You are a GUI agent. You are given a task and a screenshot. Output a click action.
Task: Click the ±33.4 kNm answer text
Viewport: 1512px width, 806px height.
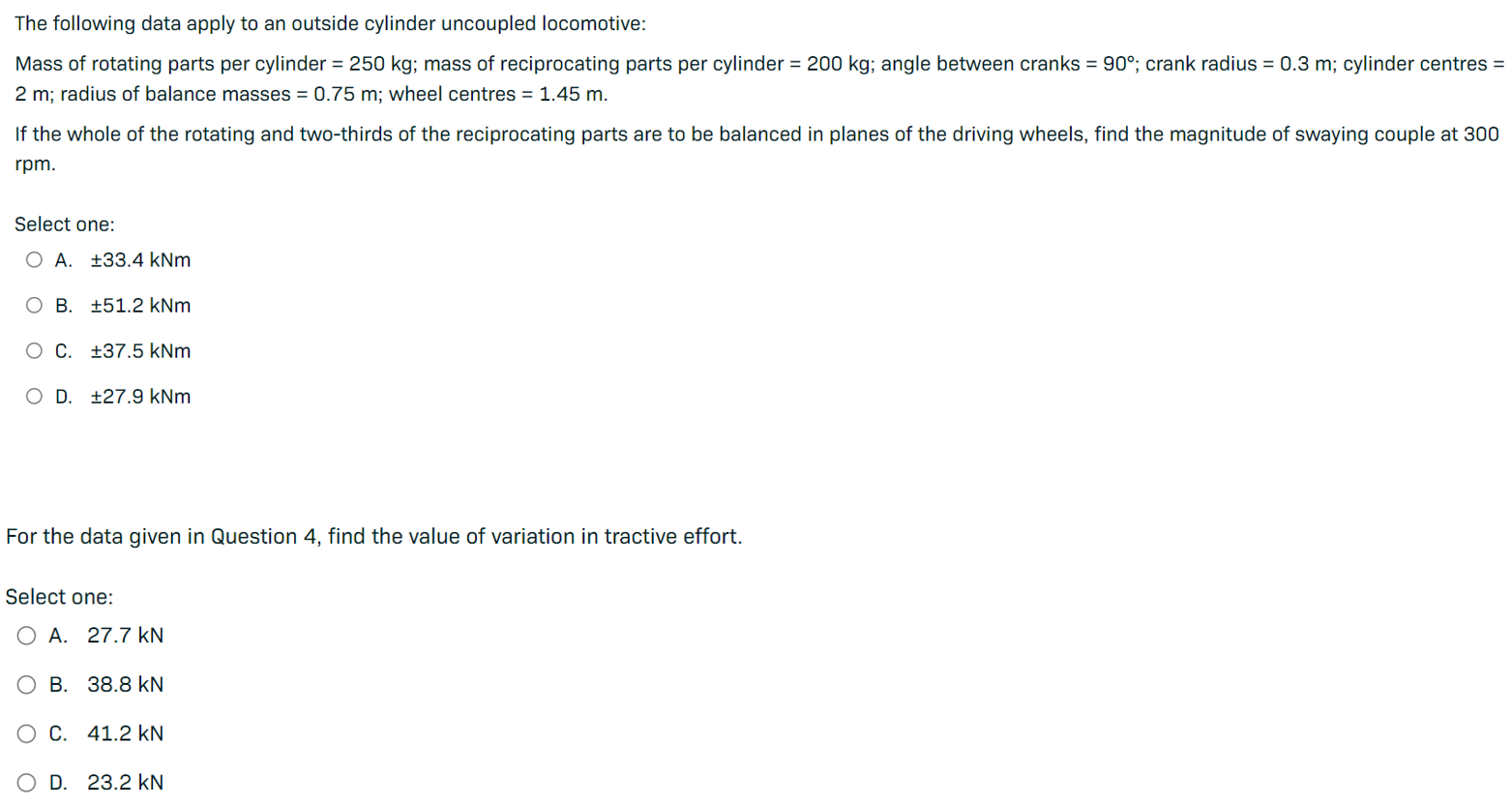[141, 260]
